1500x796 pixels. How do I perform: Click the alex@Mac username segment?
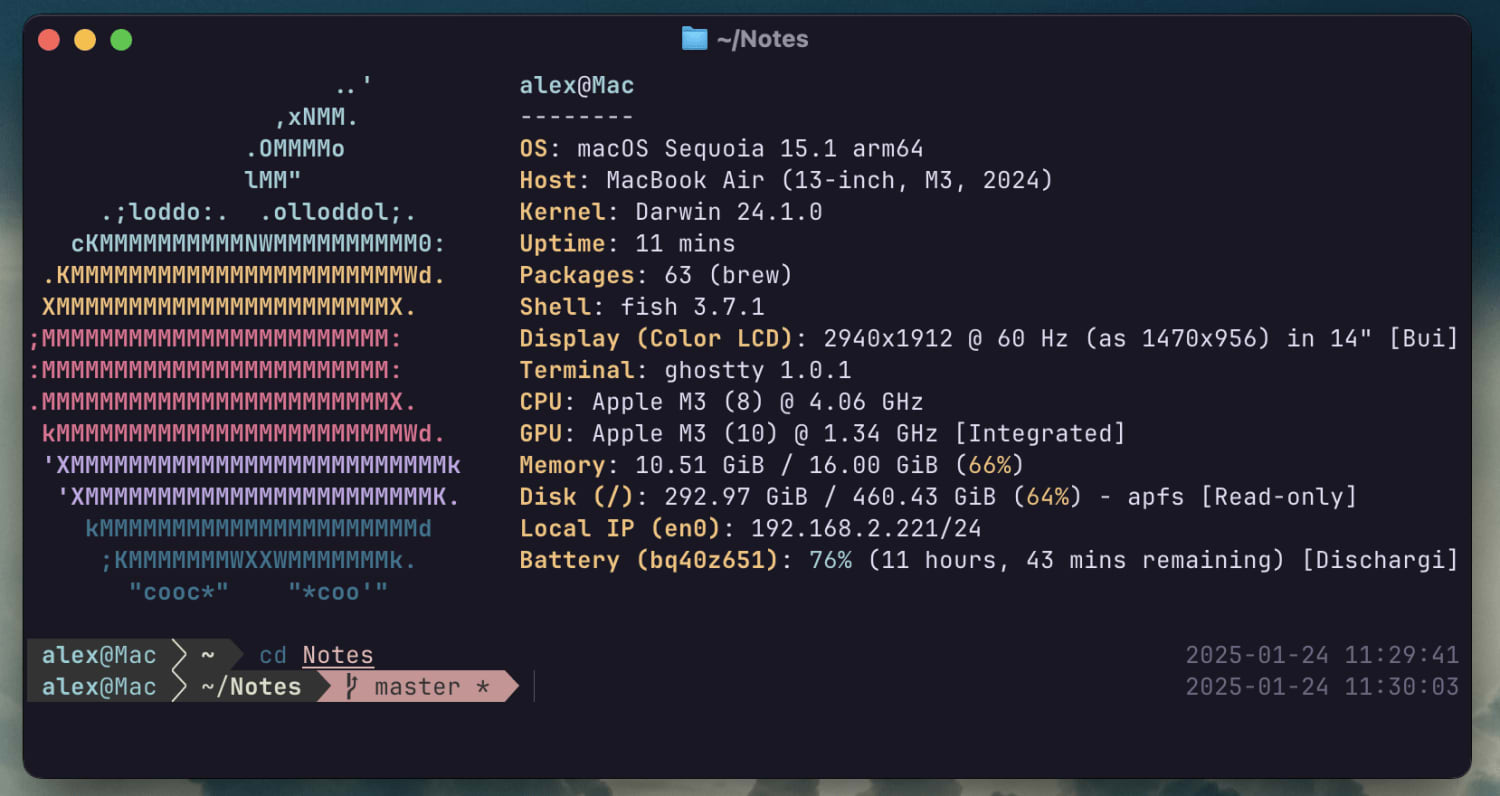[97, 655]
